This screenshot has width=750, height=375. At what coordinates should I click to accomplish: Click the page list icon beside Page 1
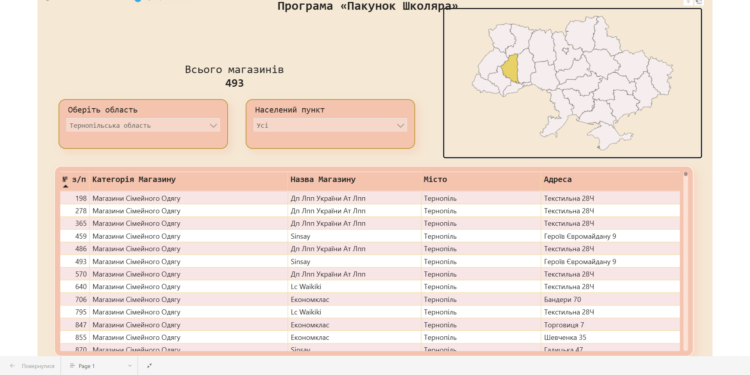[73, 366]
